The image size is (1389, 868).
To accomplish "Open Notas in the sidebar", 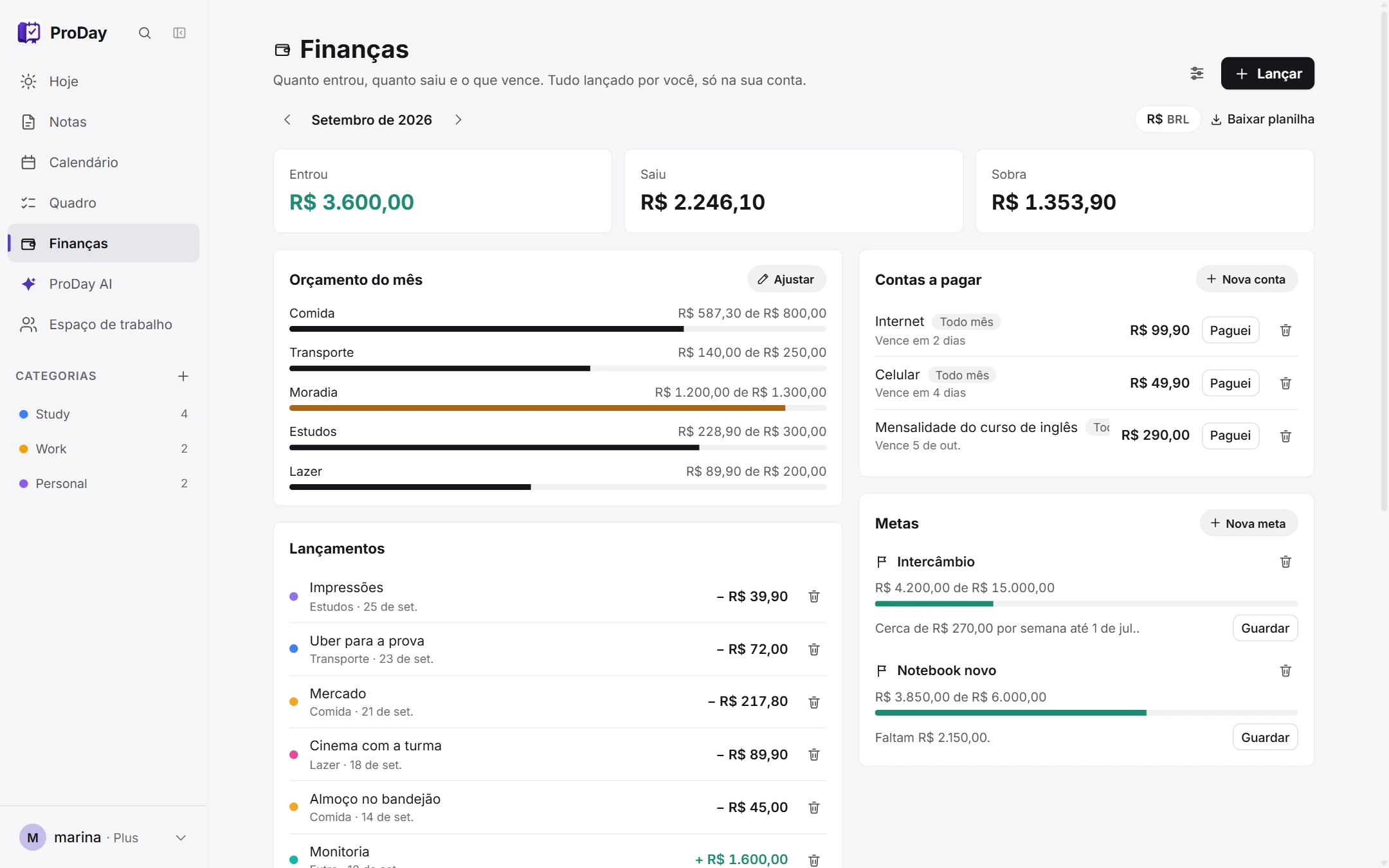I will [104, 122].
